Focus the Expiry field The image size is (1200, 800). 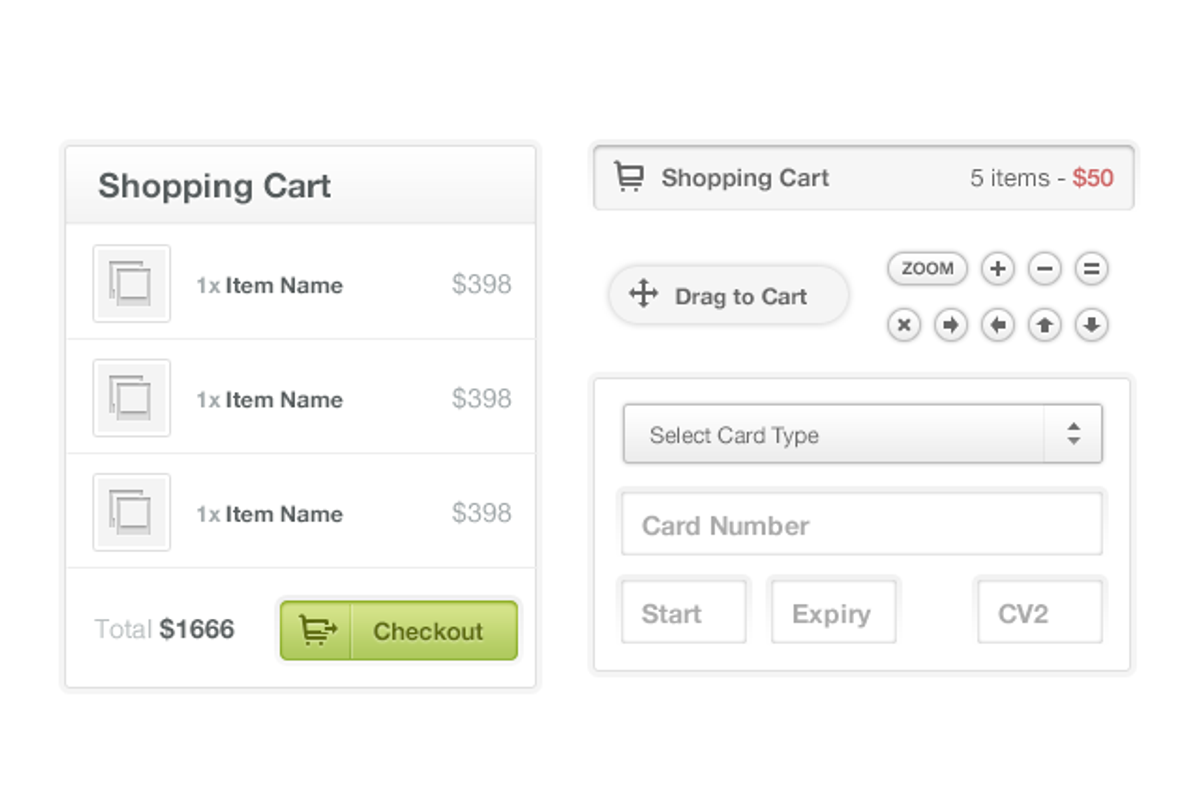tap(833, 613)
